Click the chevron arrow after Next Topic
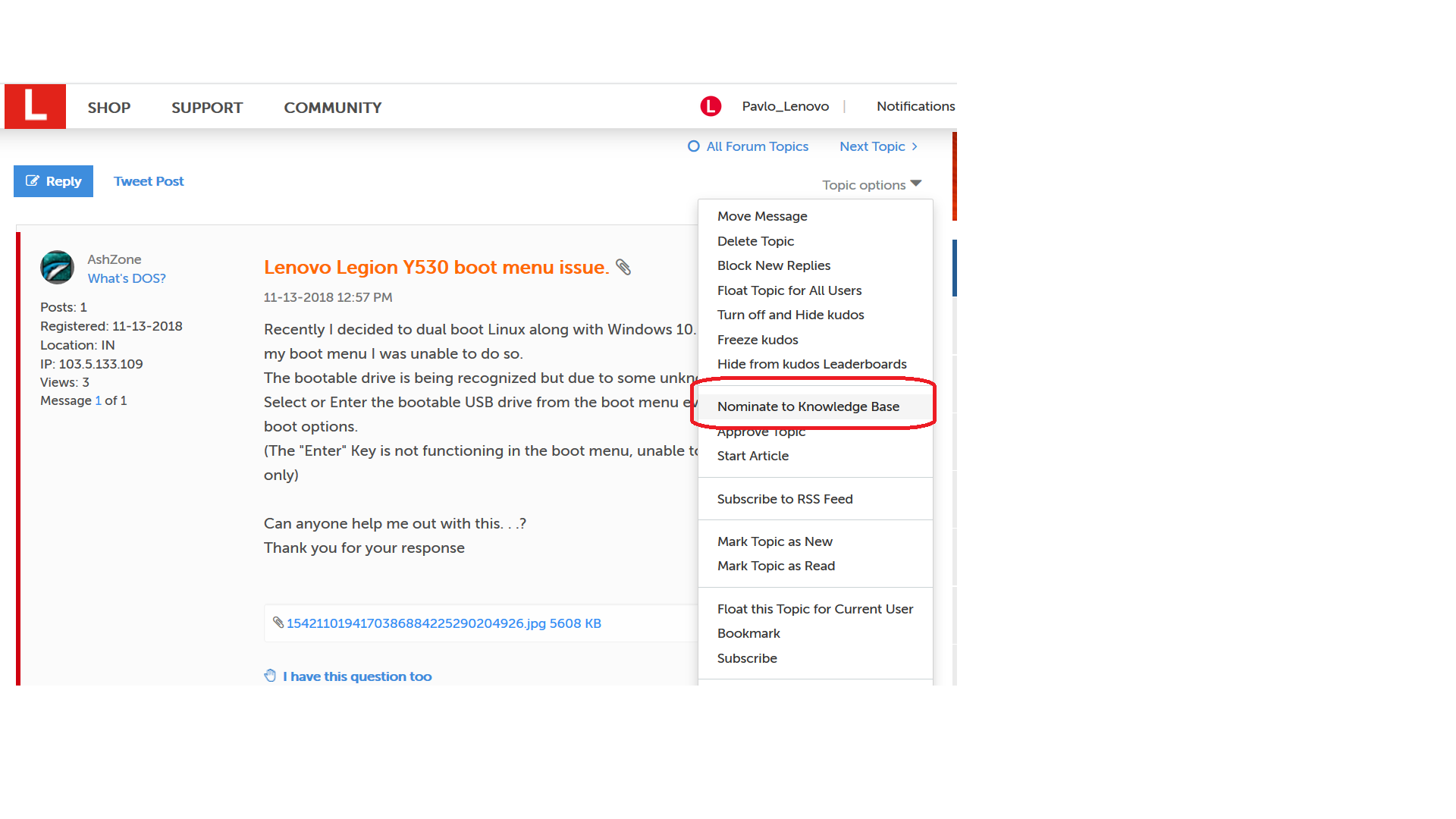The image size is (1456, 819). [x=915, y=146]
